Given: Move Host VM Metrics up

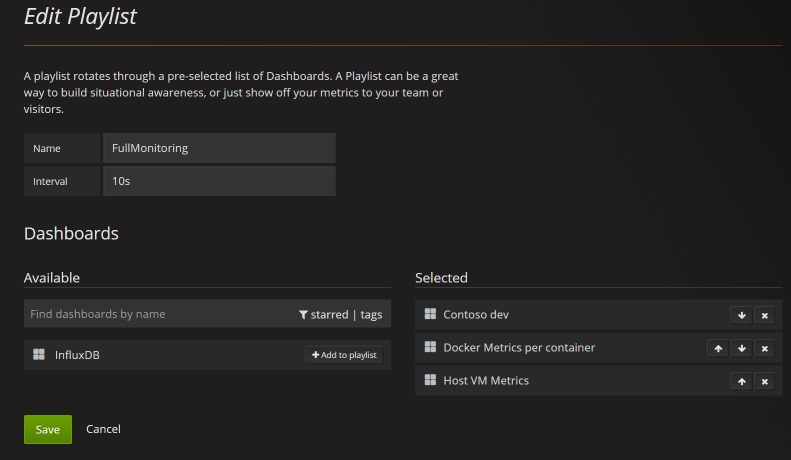Looking at the screenshot, I should point(741,381).
